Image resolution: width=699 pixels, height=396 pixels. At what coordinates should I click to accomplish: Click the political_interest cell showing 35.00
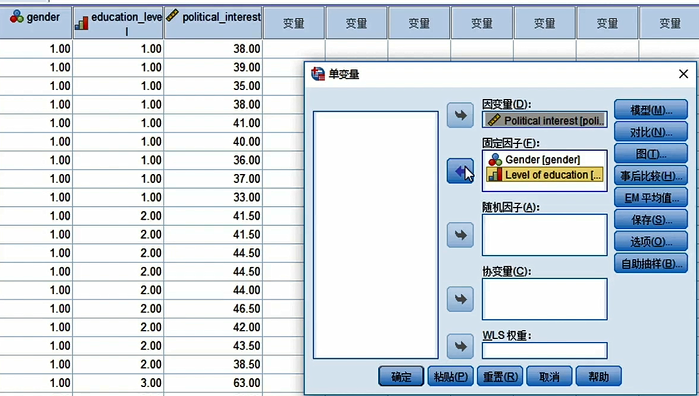pos(214,86)
